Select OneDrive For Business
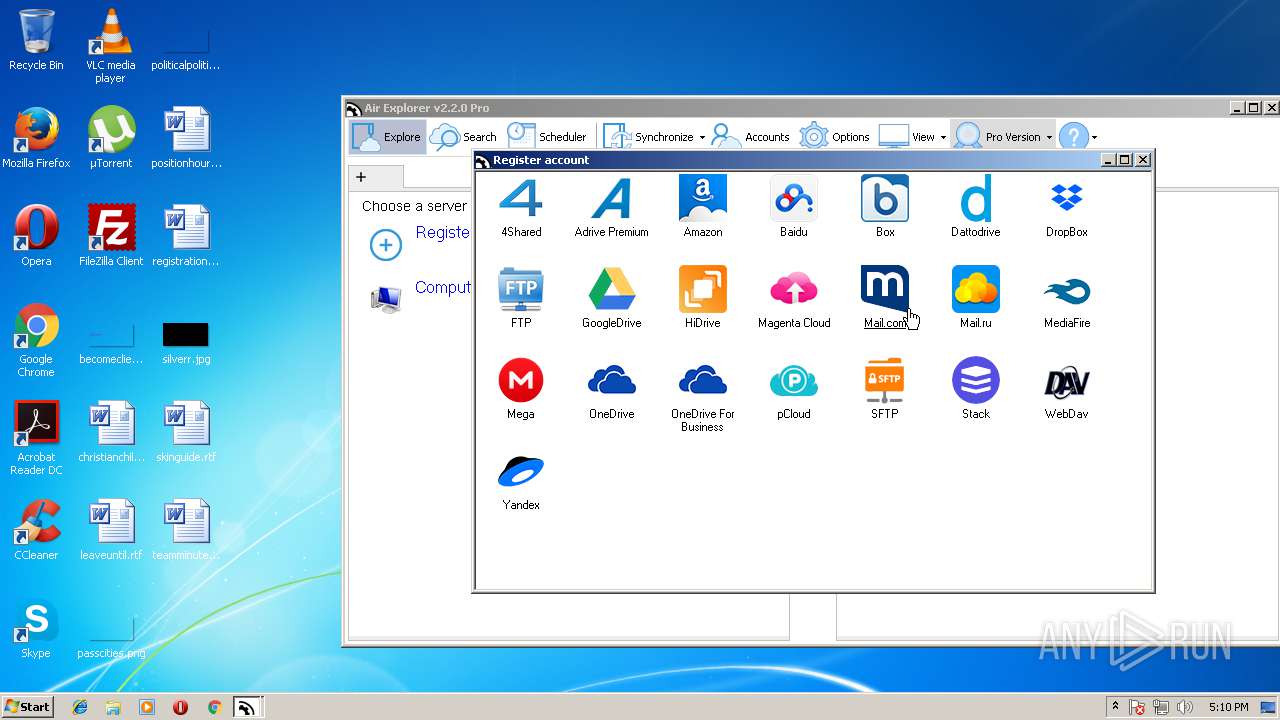Image resolution: width=1280 pixels, height=720 pixels. (x=702, y=395)
